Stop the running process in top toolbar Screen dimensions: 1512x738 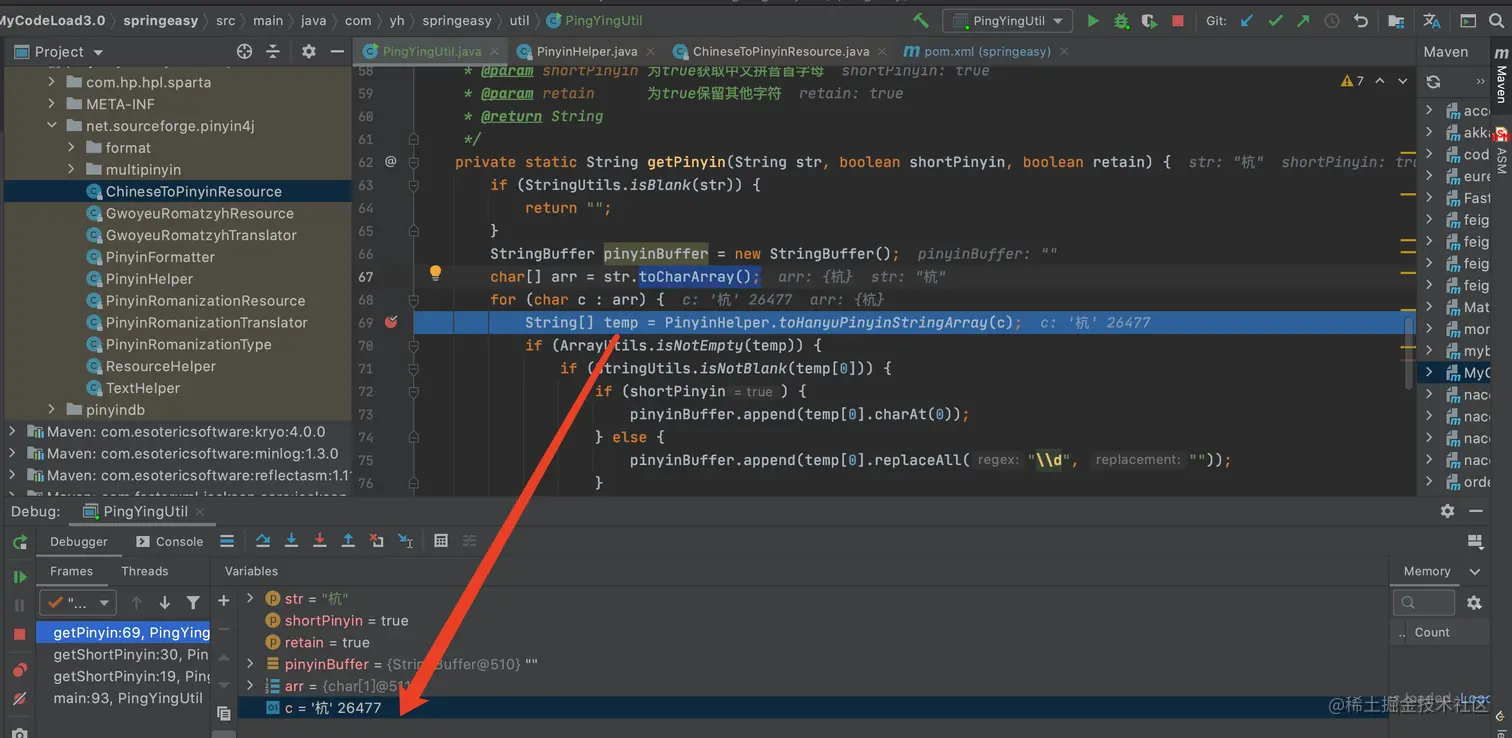click(1178, 21)
